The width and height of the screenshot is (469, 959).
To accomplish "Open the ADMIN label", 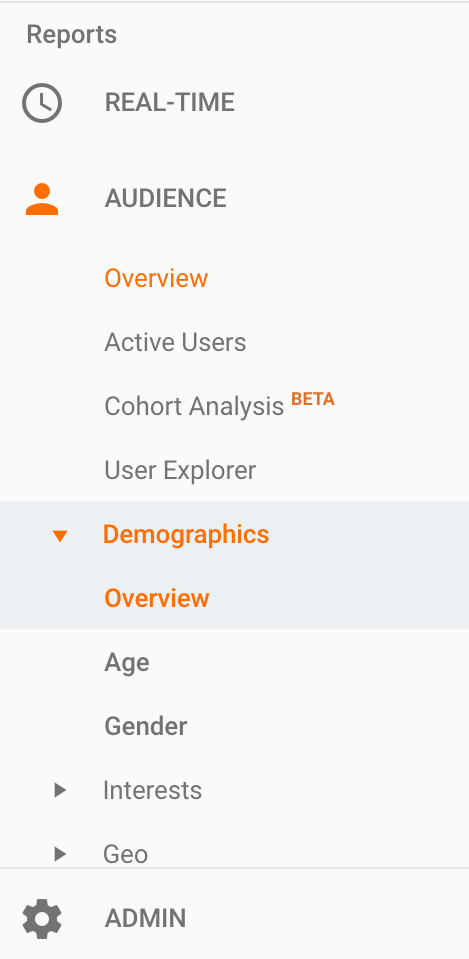I will pos(145,919).
